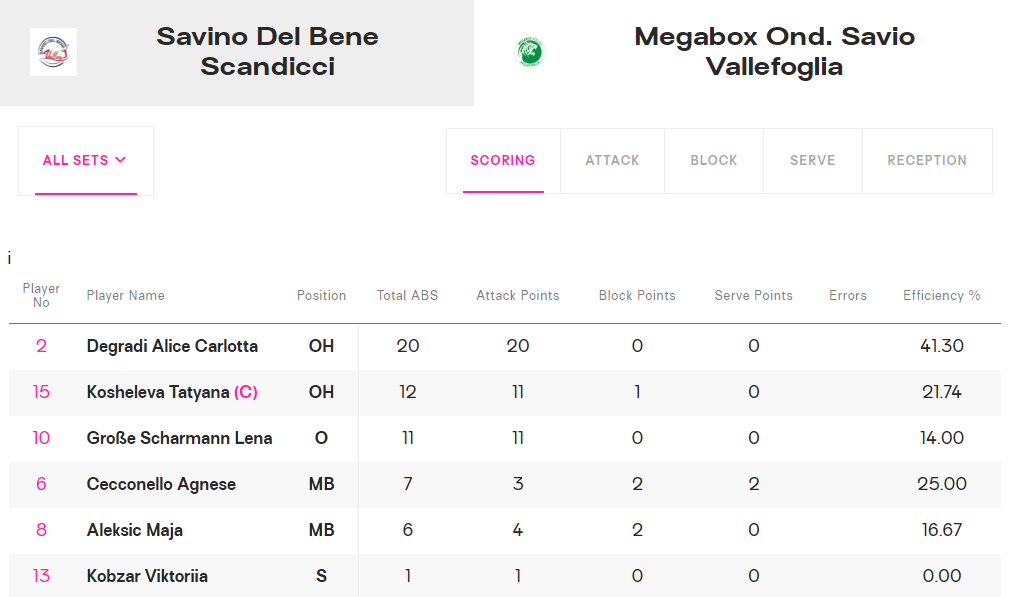Image resolution: width=1011 pixels, height=597 pixels.
Task: Open player Degradi Alice Carlotta
Action: 172,346
